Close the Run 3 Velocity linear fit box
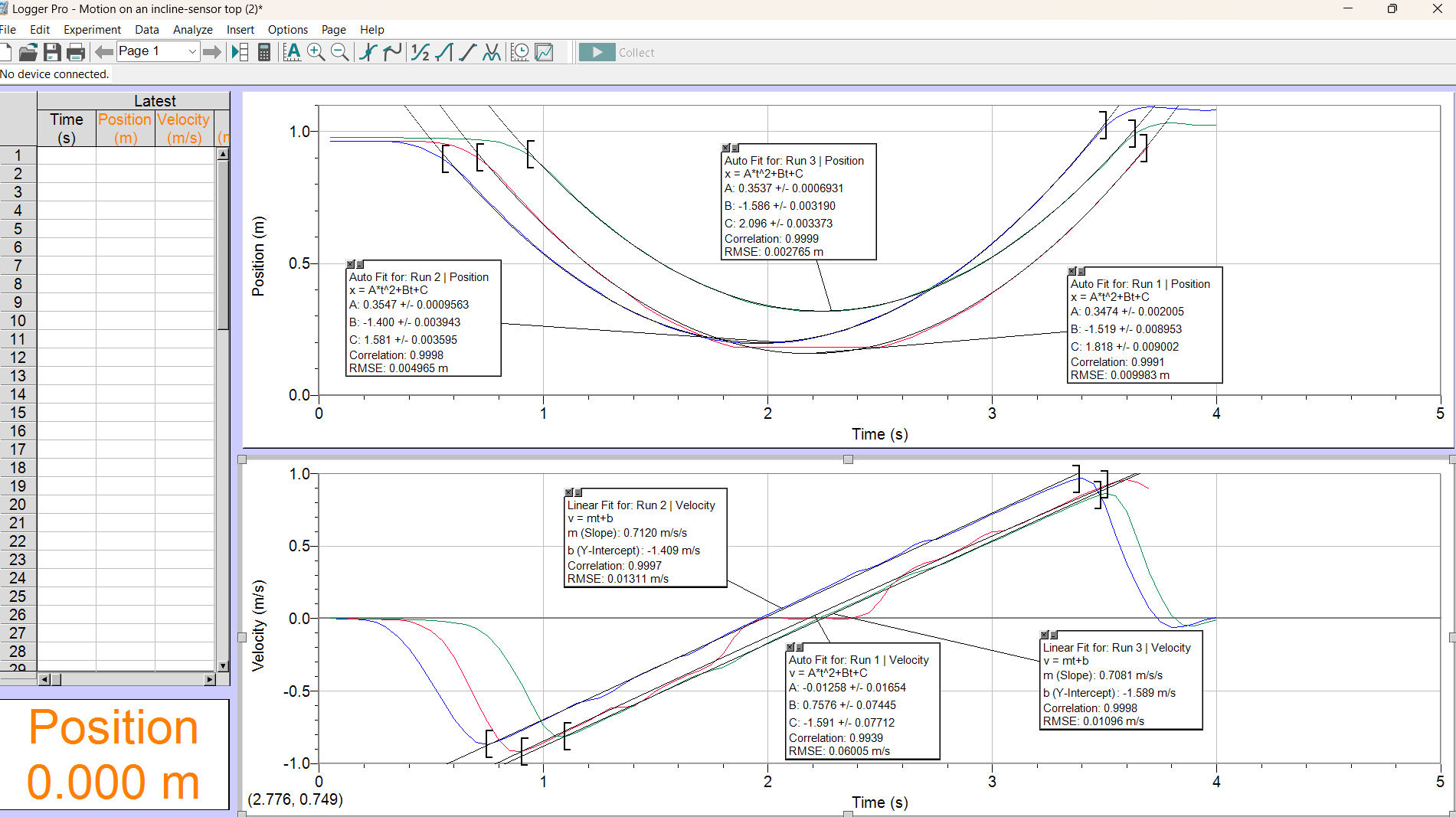This screenshot has height=817, width=1456. (1044, 635)
